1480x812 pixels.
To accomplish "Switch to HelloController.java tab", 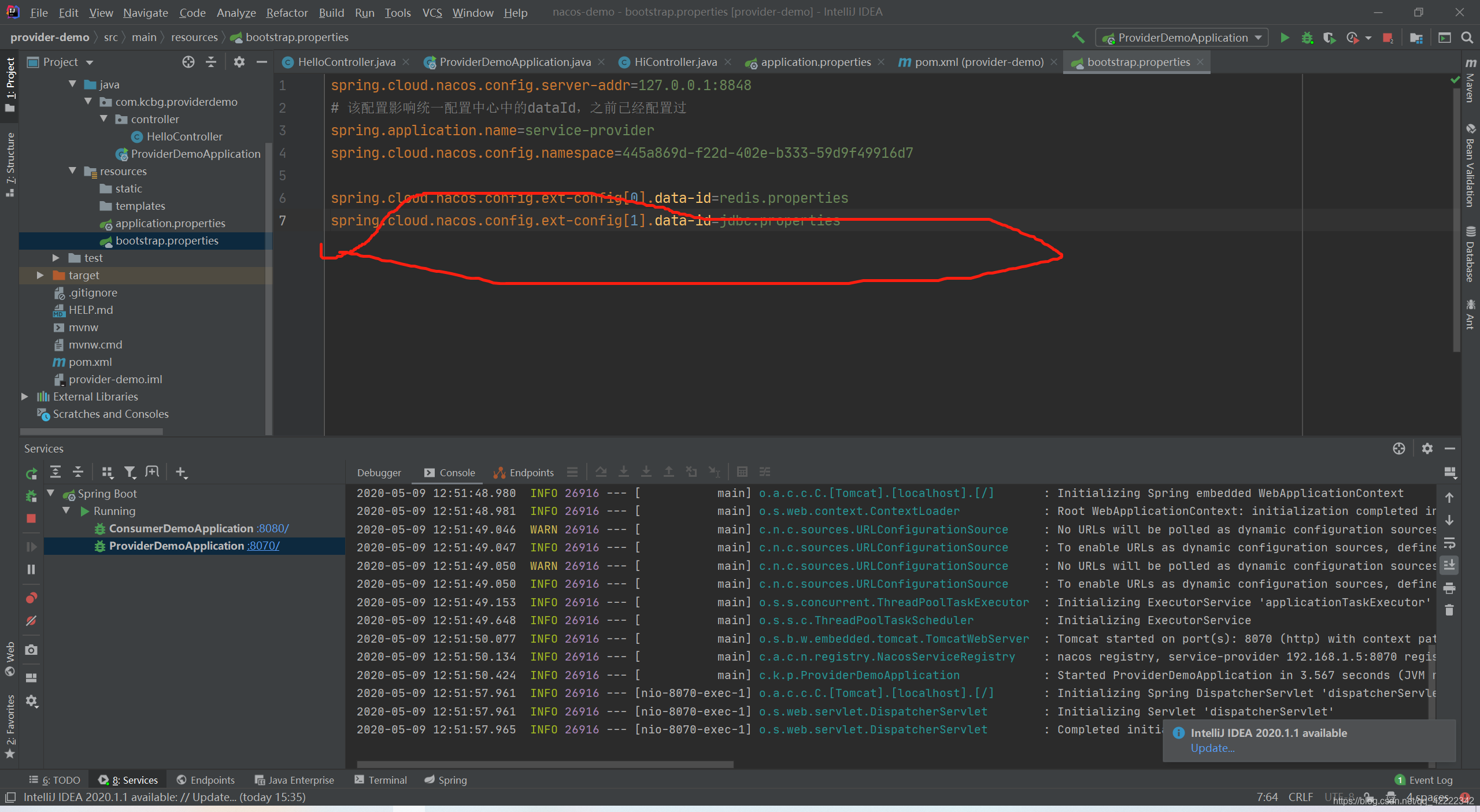I will 346,62.
